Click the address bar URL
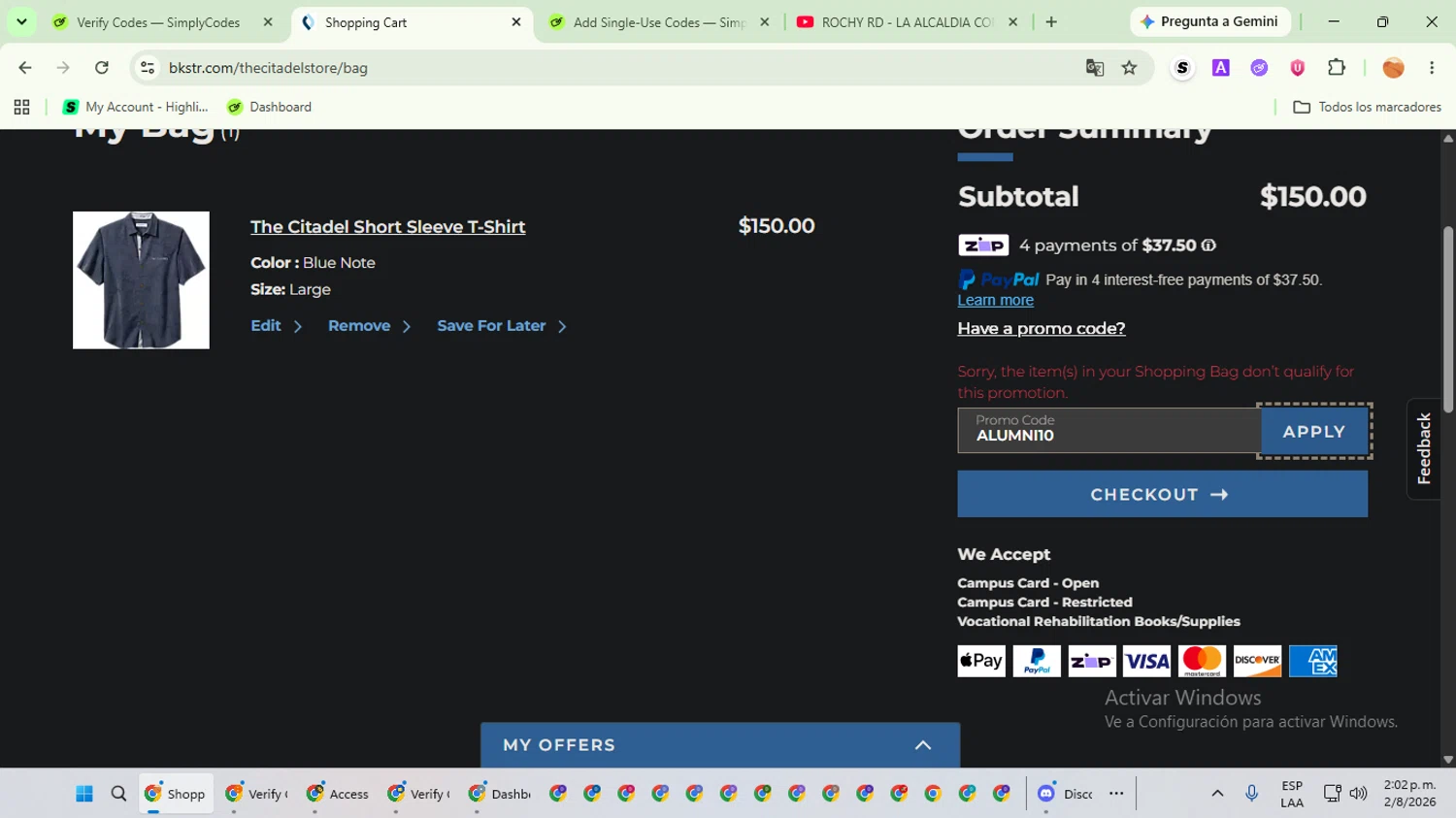1456x818 pixels. point(268,68)
